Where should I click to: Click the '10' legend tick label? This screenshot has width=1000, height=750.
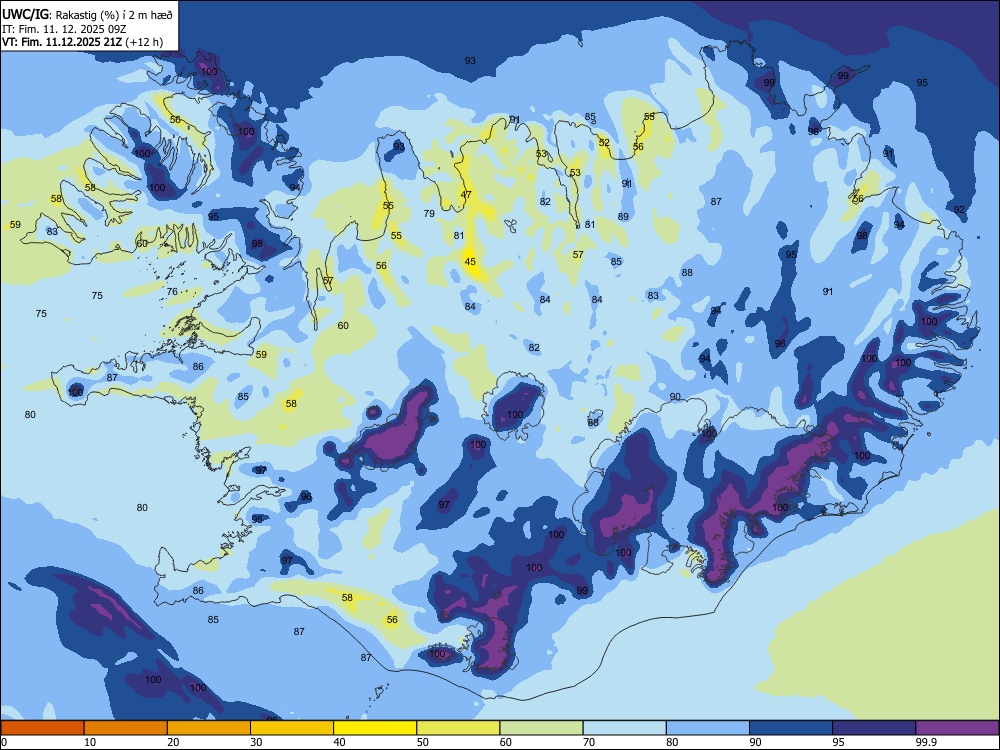tap(90, 742)
